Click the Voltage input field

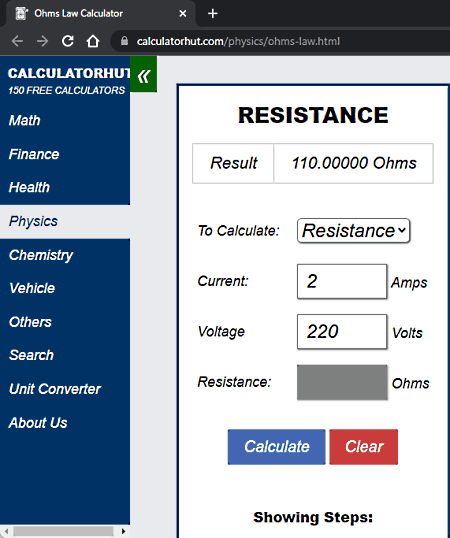342,331
